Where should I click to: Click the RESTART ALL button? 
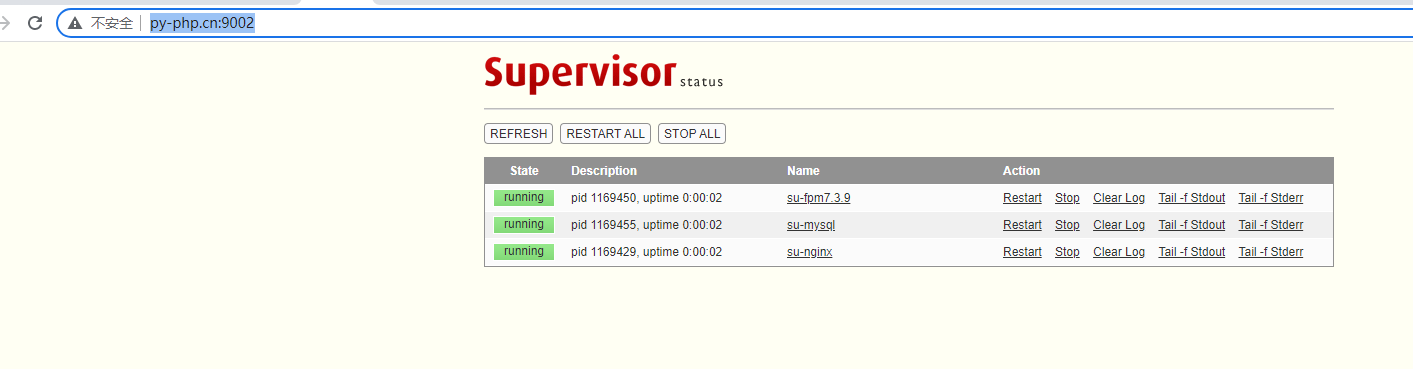(606, 134)
